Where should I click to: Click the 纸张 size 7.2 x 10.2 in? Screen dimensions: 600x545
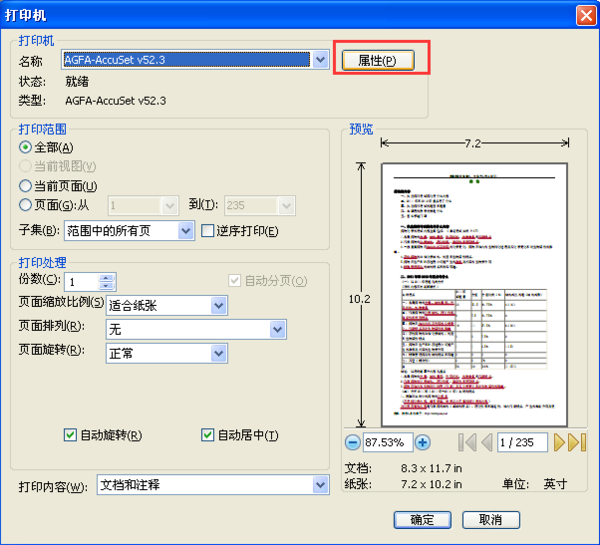431,484
